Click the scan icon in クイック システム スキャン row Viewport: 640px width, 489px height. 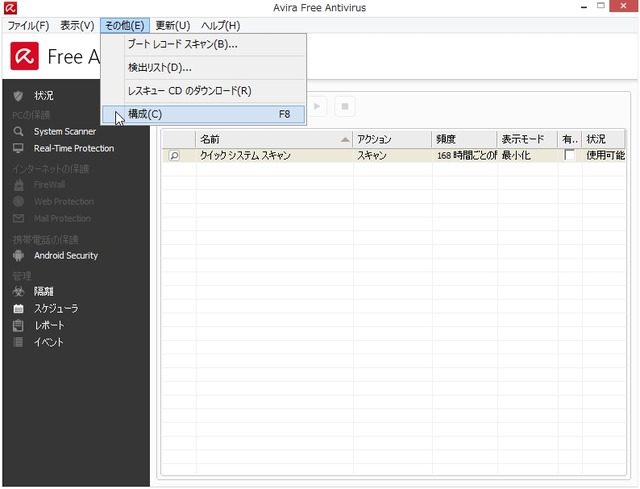coord(174,156)
